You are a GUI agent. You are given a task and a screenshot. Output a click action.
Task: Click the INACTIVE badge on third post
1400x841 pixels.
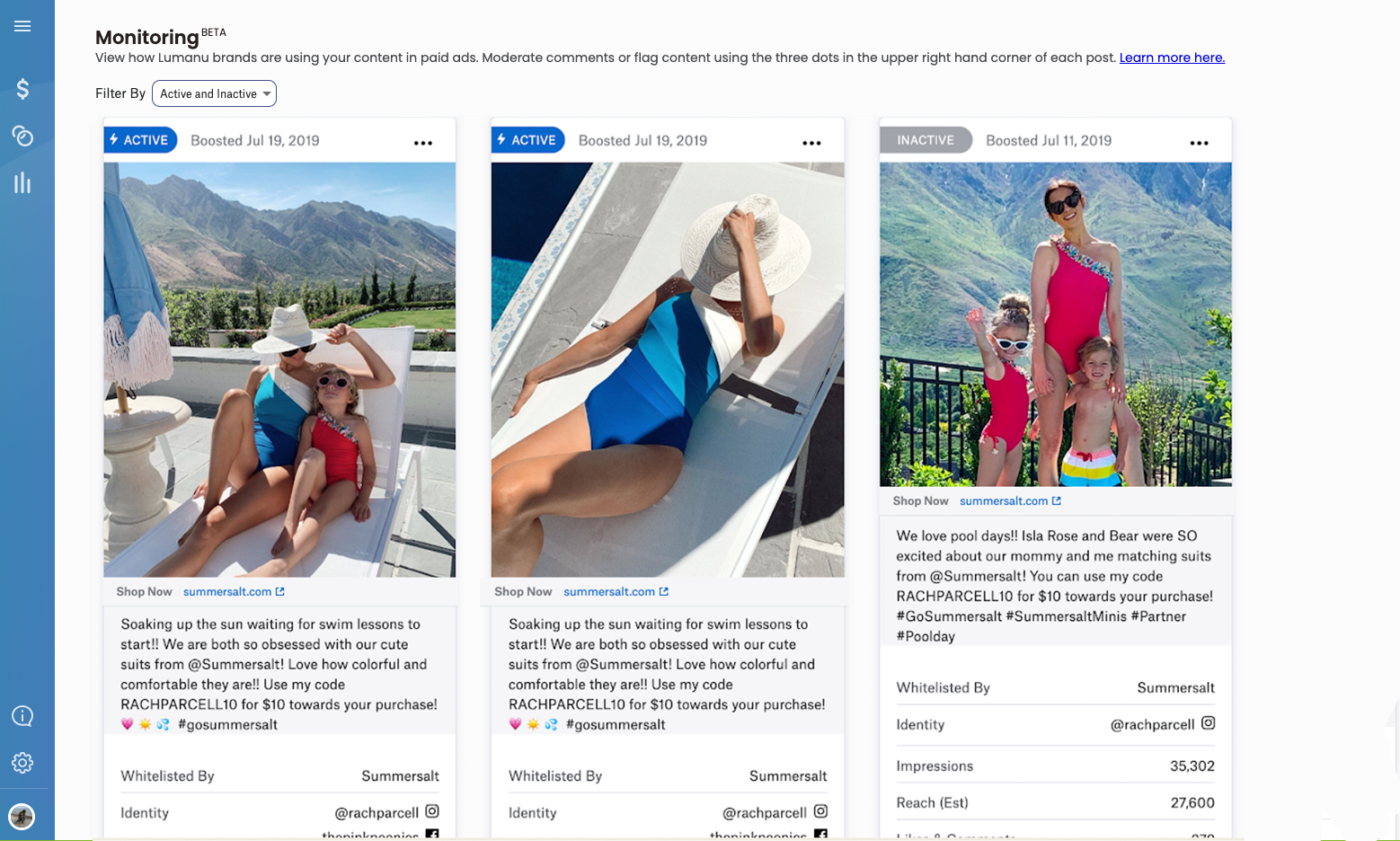[926, 140]
